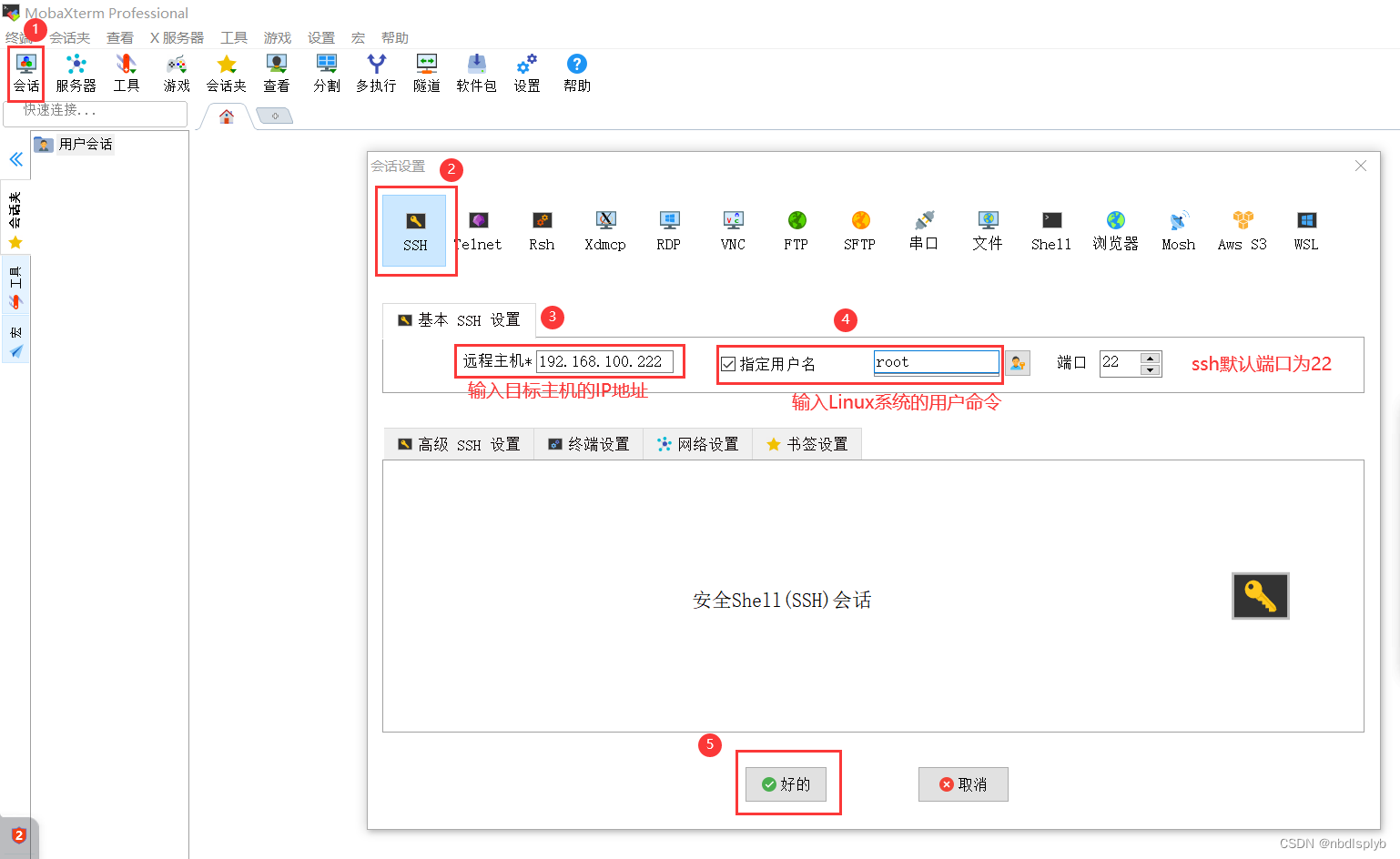Click the 多执行 (MultiExec) toolbar icon
This screenshot has height=859, width=1400.
(x=376, y=74)
